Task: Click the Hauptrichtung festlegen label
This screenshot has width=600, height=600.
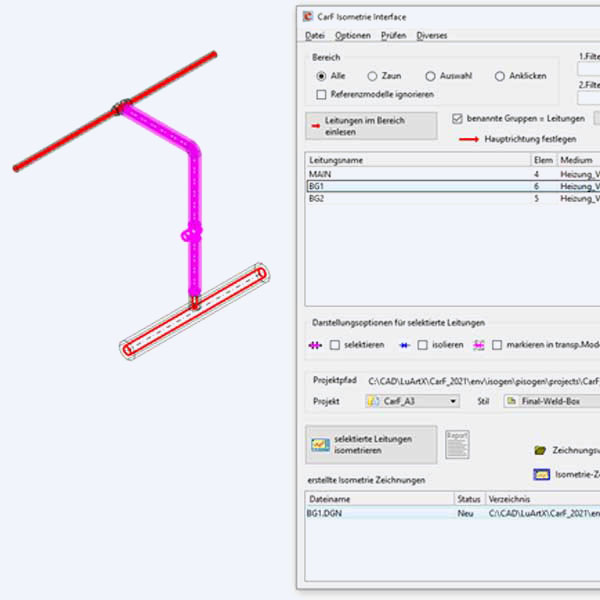Action: (530, 139)
